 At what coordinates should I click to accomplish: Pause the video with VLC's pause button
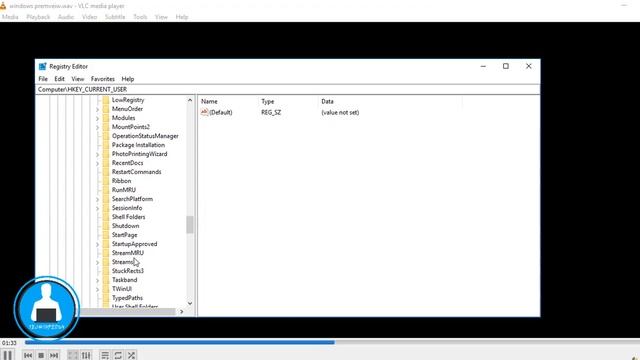(7, 355)
